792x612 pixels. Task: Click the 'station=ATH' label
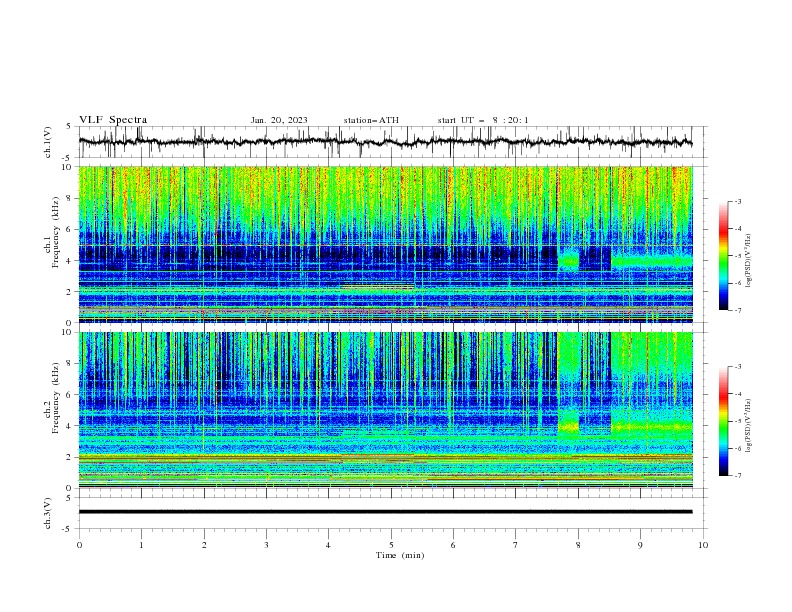371,120
